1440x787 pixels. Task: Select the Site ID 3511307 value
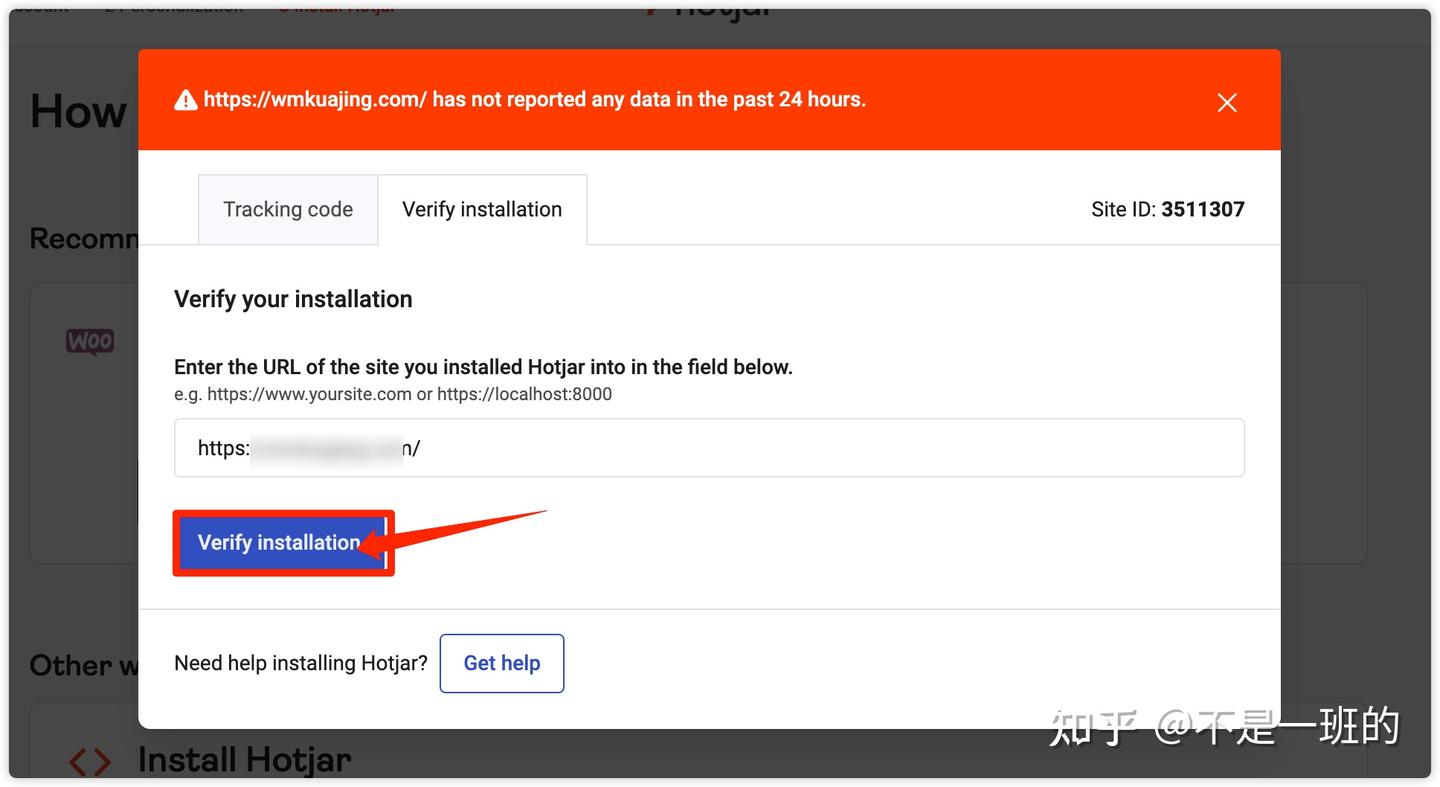coord(1203,209)
